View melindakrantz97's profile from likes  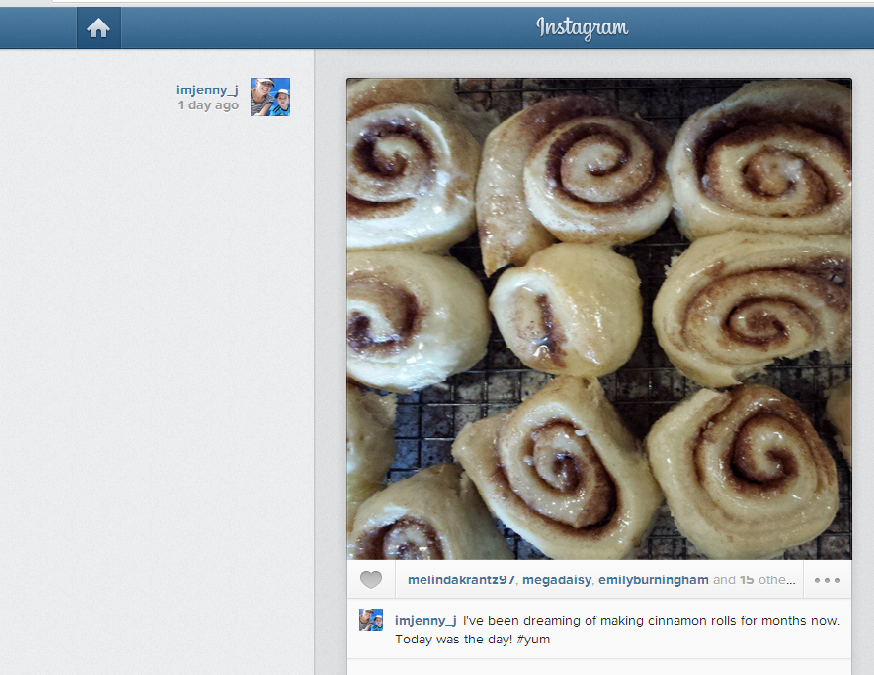tap(462, 580)
